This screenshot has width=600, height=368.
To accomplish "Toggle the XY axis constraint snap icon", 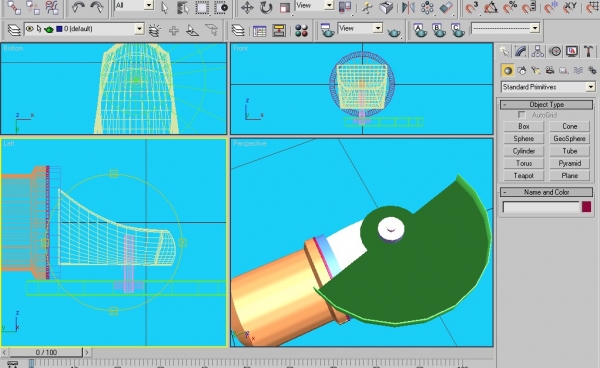I will 570,7.
